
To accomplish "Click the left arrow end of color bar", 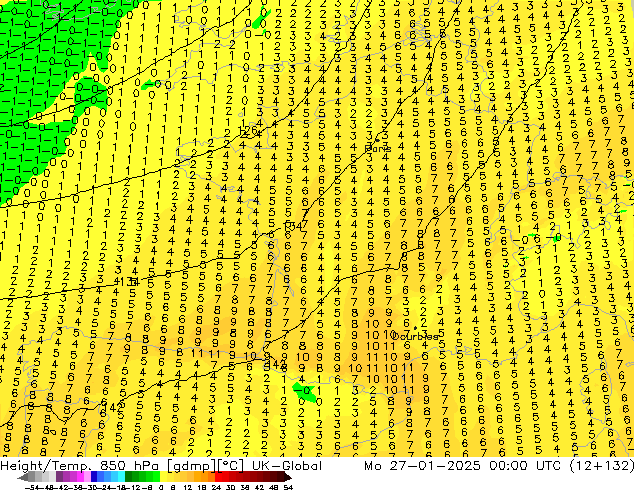I will tap(23, 477).
